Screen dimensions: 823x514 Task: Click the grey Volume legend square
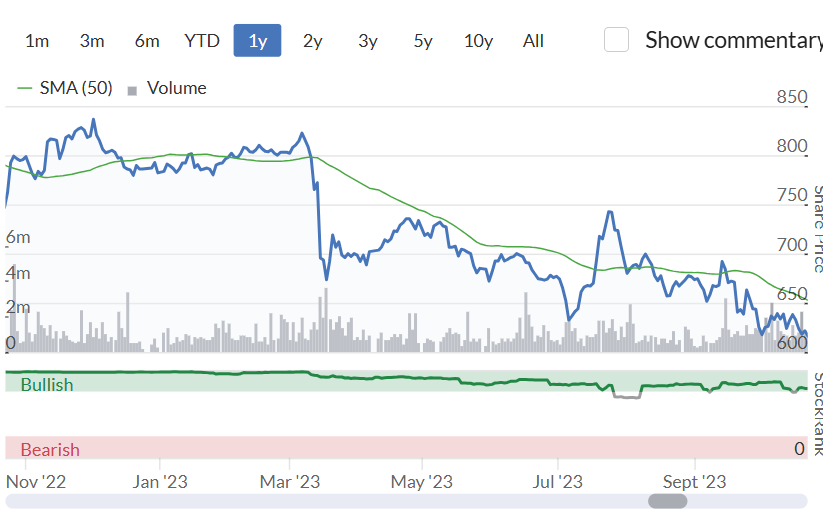132,91
